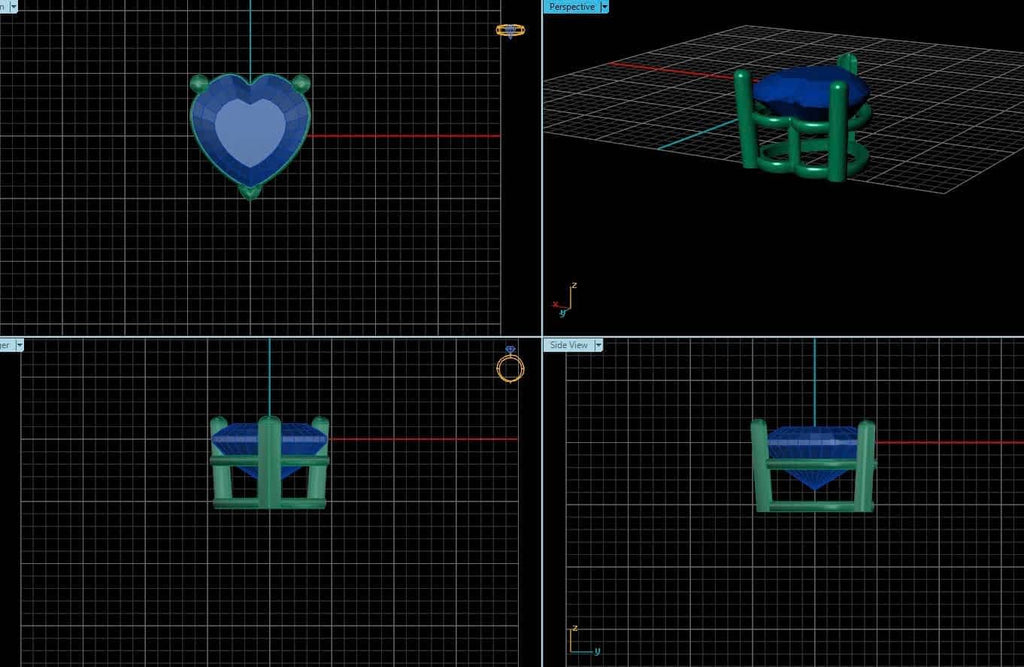Activate the Side View viewport title
This screenshot has height=667, width=1024.
click(568, 345)
